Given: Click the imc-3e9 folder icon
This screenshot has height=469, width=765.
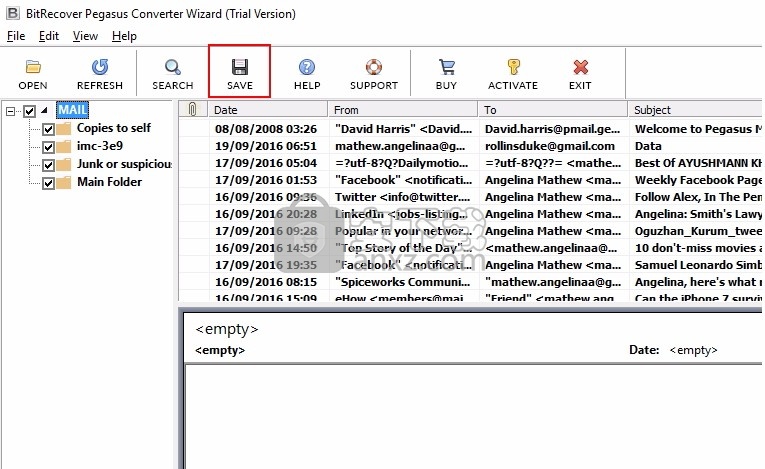Looking at the screenshot, I should 63,146.
